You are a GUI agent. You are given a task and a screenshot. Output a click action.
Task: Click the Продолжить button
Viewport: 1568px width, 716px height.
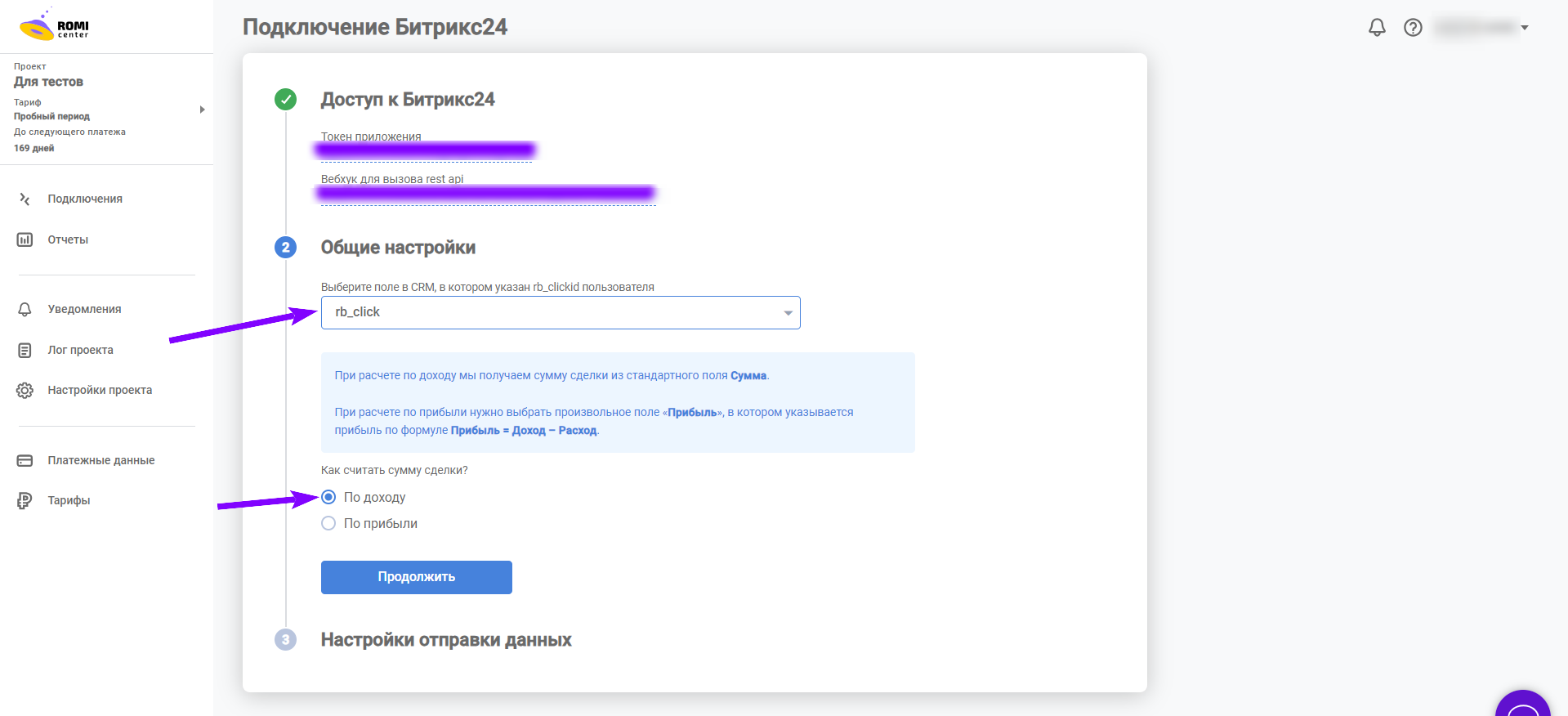(417, 577)
